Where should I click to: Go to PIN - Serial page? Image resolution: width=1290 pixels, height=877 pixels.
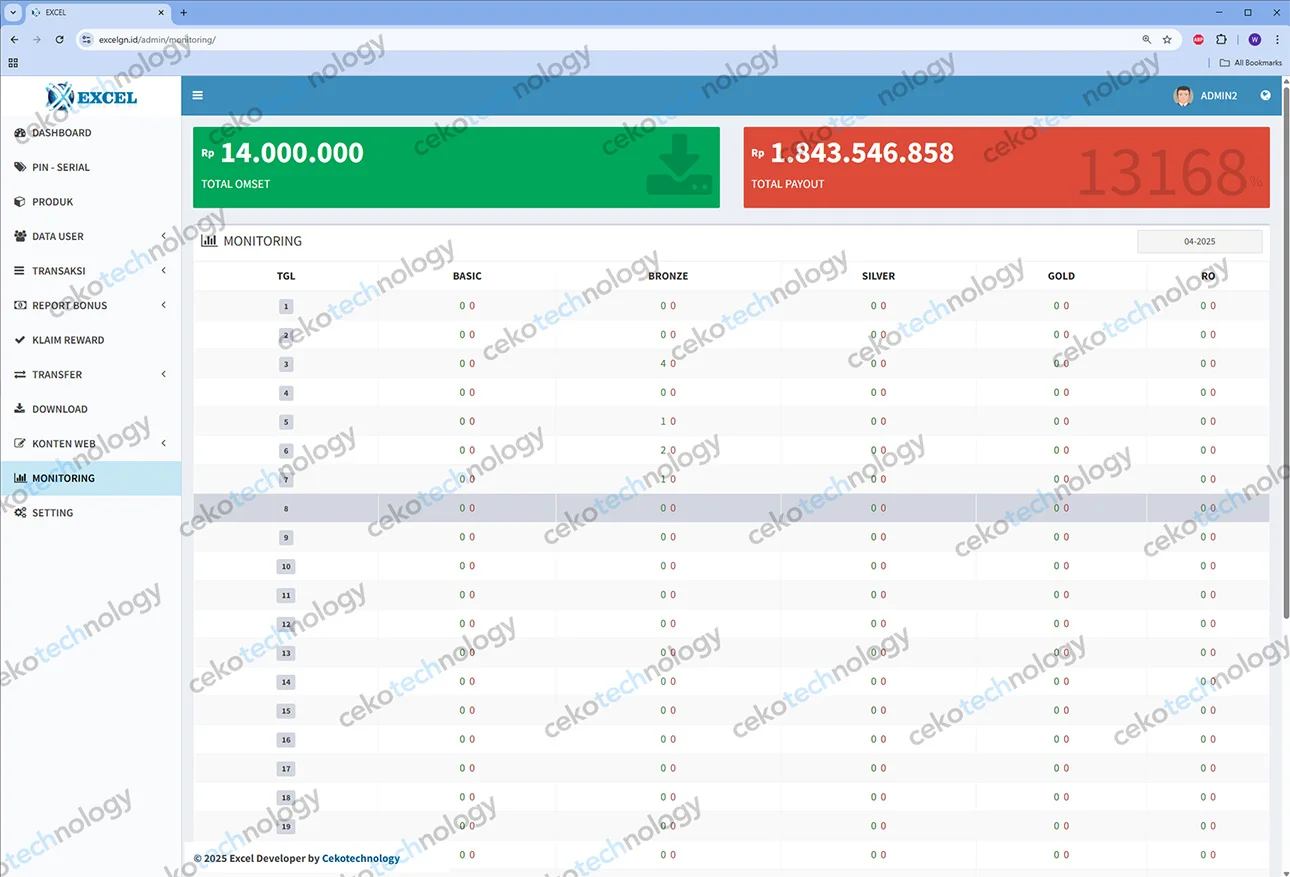pyautogui.click(x=60, y=168)
